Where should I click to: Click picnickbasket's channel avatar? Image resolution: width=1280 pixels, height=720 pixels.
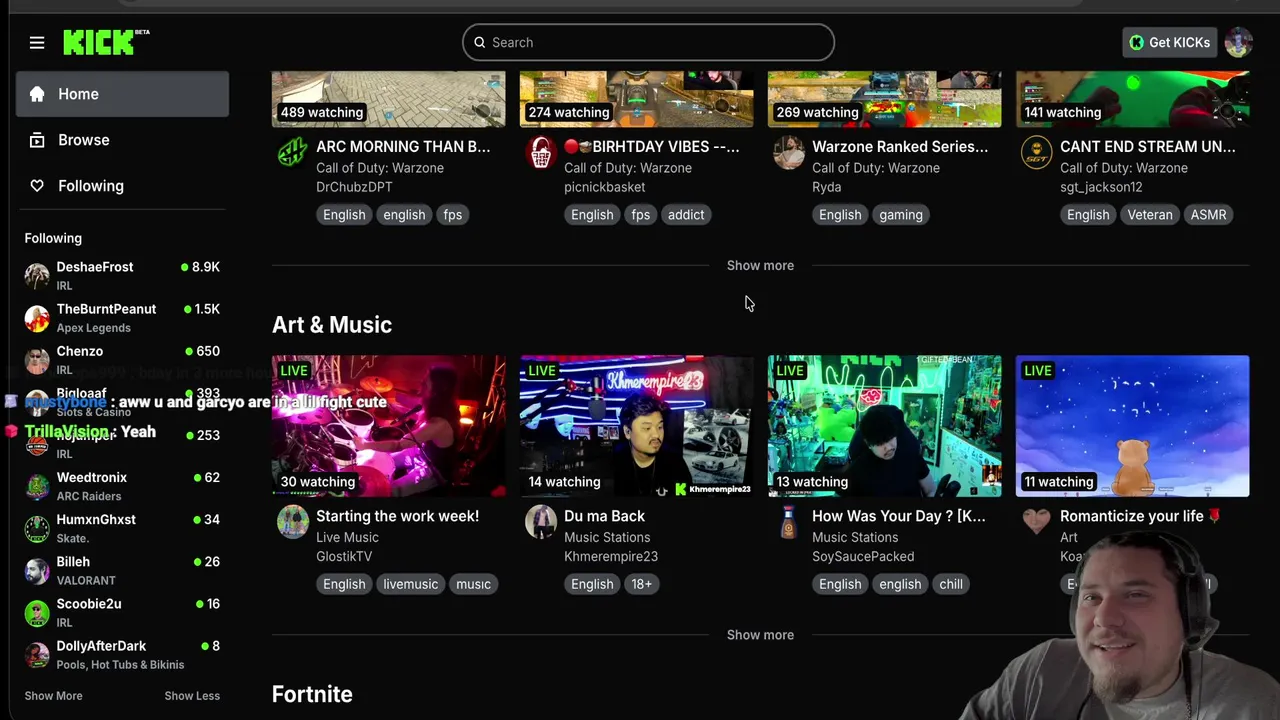pyautogui.click(x=541, y=152)
